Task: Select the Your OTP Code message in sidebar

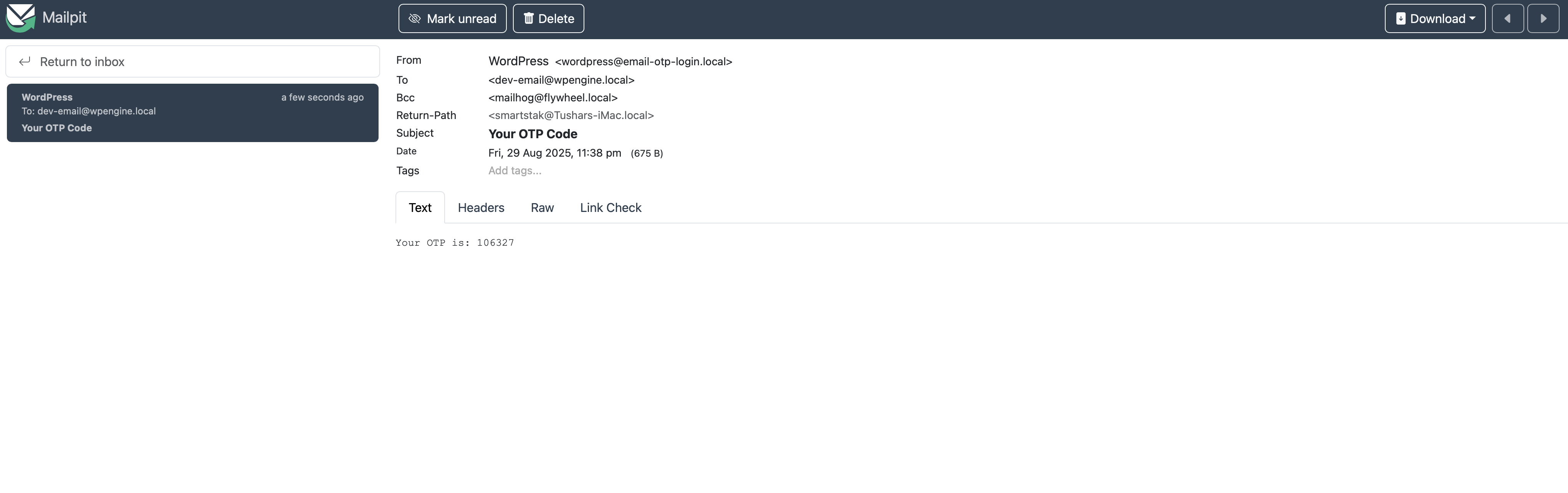Action: [192, 112]
